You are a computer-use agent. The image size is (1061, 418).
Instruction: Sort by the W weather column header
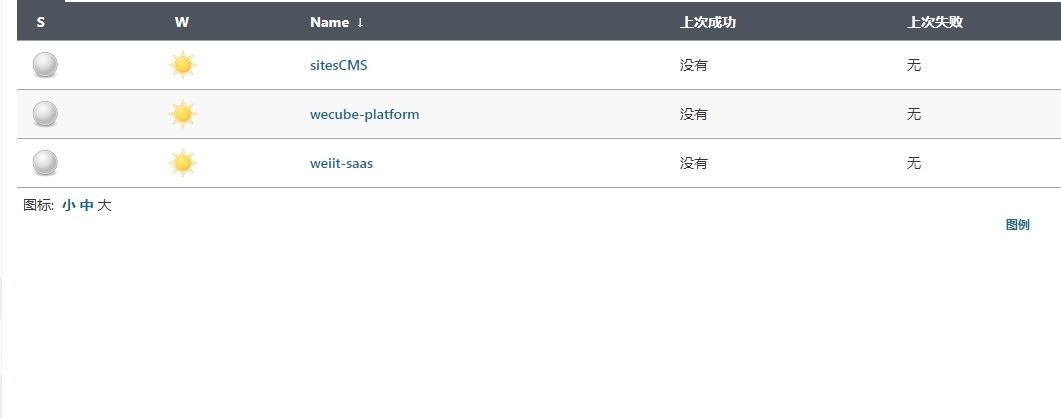coord(181,22)
